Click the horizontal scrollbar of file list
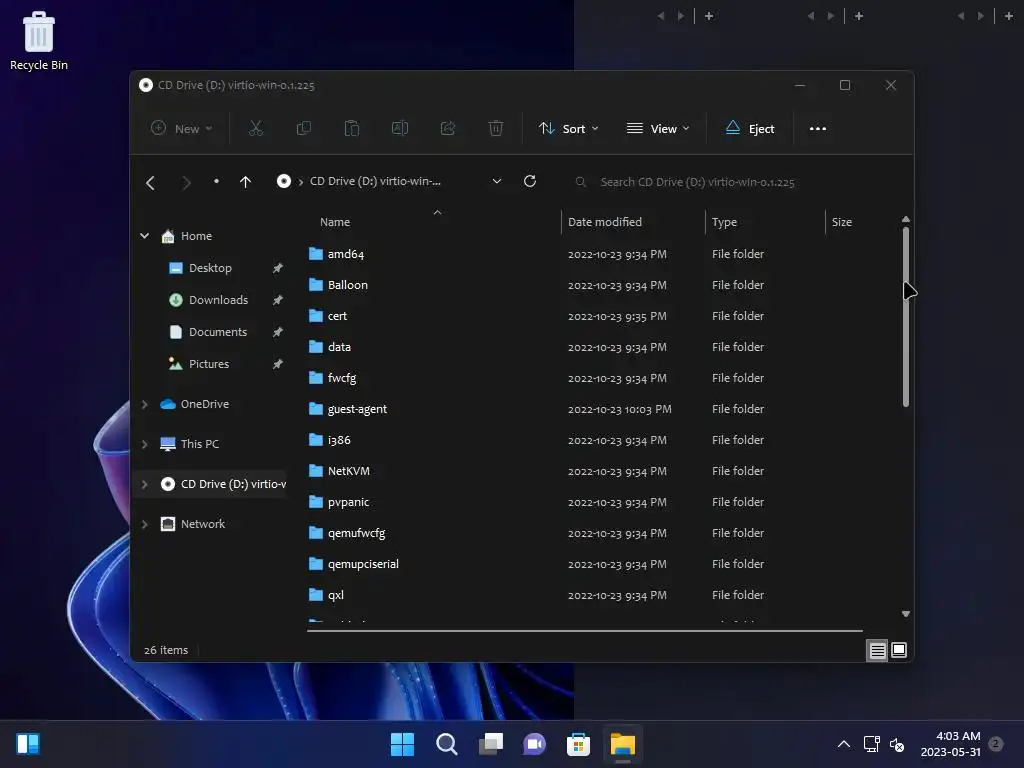The image size is (1024, 768). click(584, 631)
